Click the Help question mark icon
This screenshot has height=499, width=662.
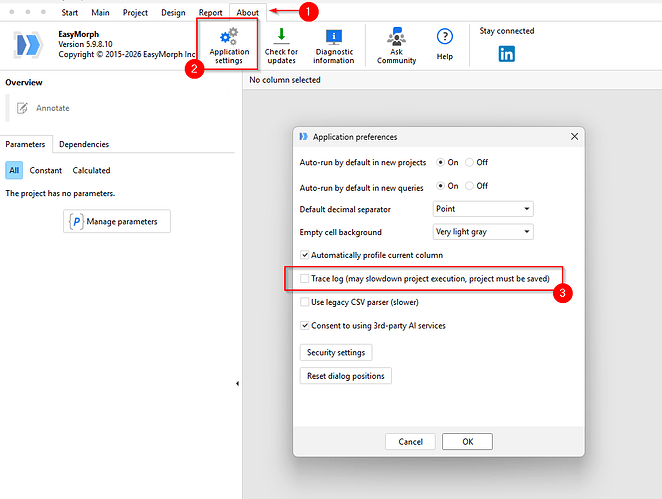445,36
